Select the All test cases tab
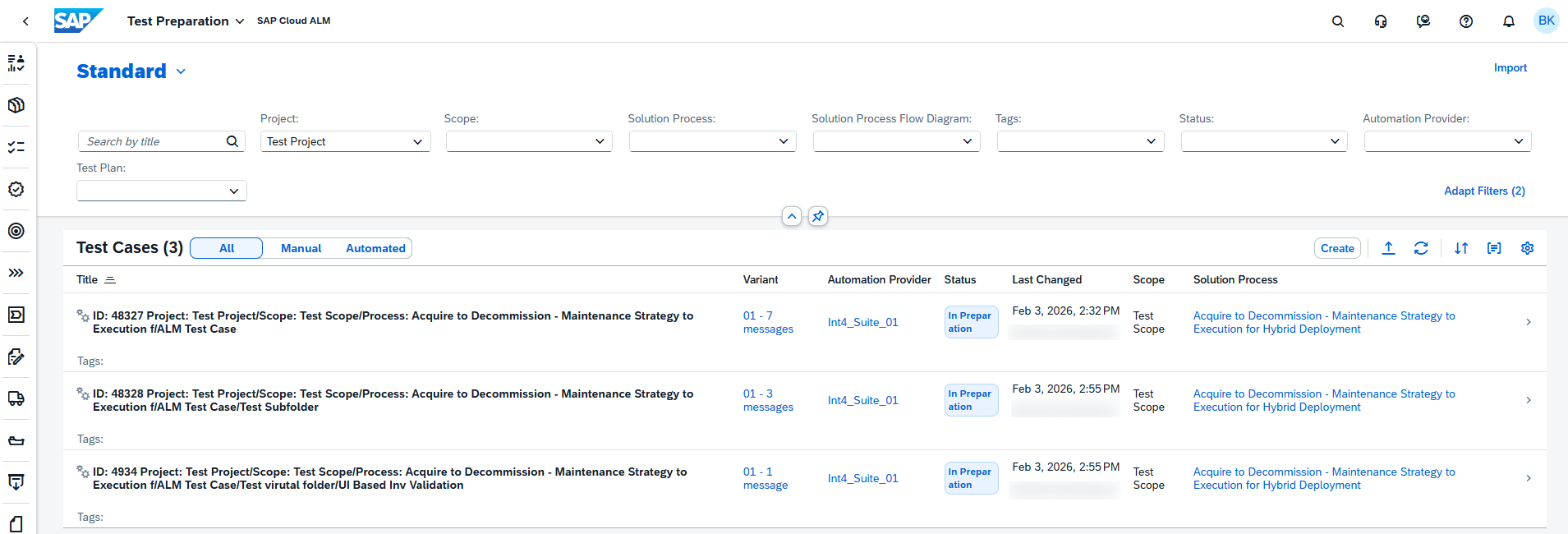 227,248
